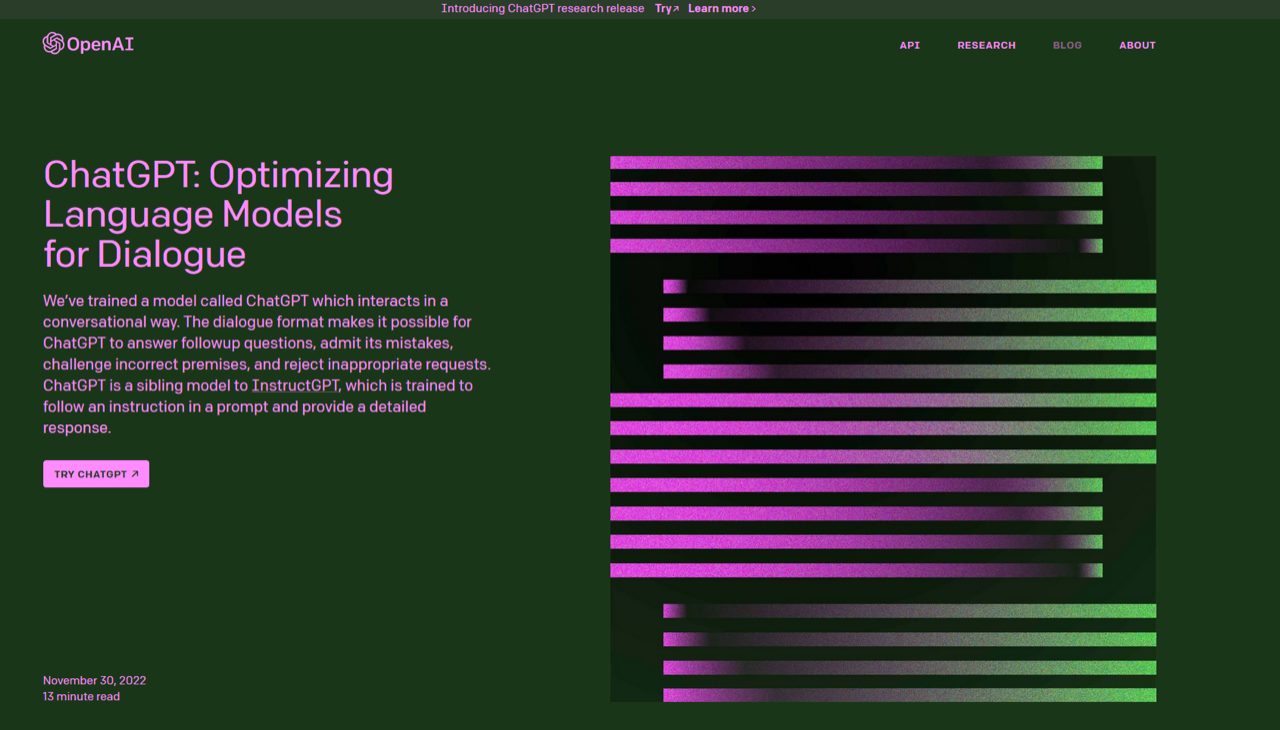This screenshot has width=1280, height=730.
Task: Open the InstructGPT link in the paragraph
Action: pos(296,385)
